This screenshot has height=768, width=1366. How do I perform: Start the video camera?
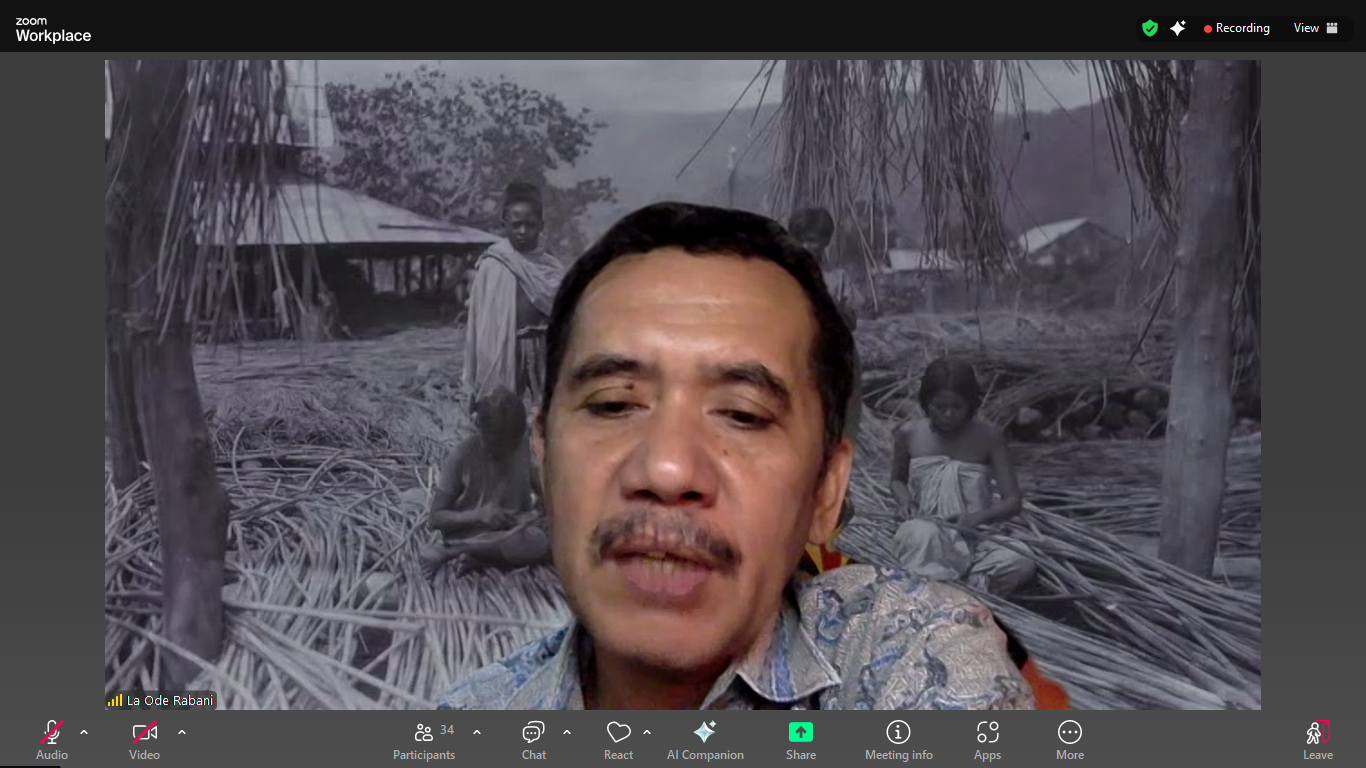[143, 732]
